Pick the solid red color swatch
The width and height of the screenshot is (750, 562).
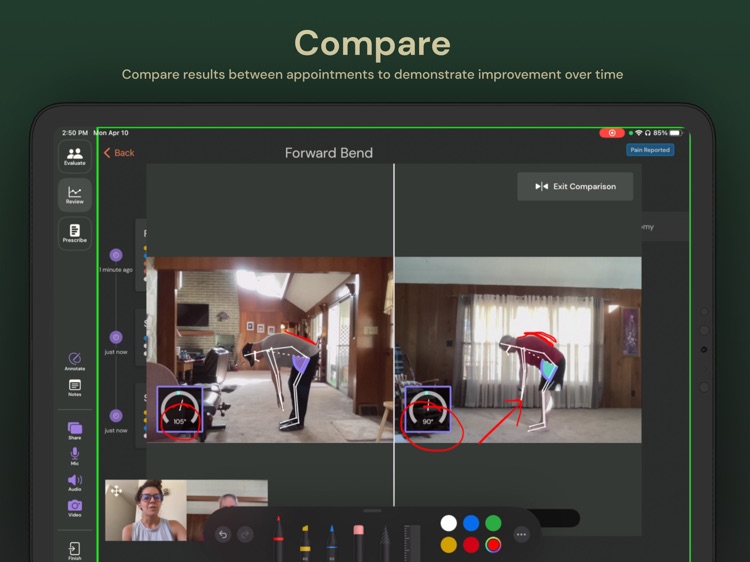point(471,545)
